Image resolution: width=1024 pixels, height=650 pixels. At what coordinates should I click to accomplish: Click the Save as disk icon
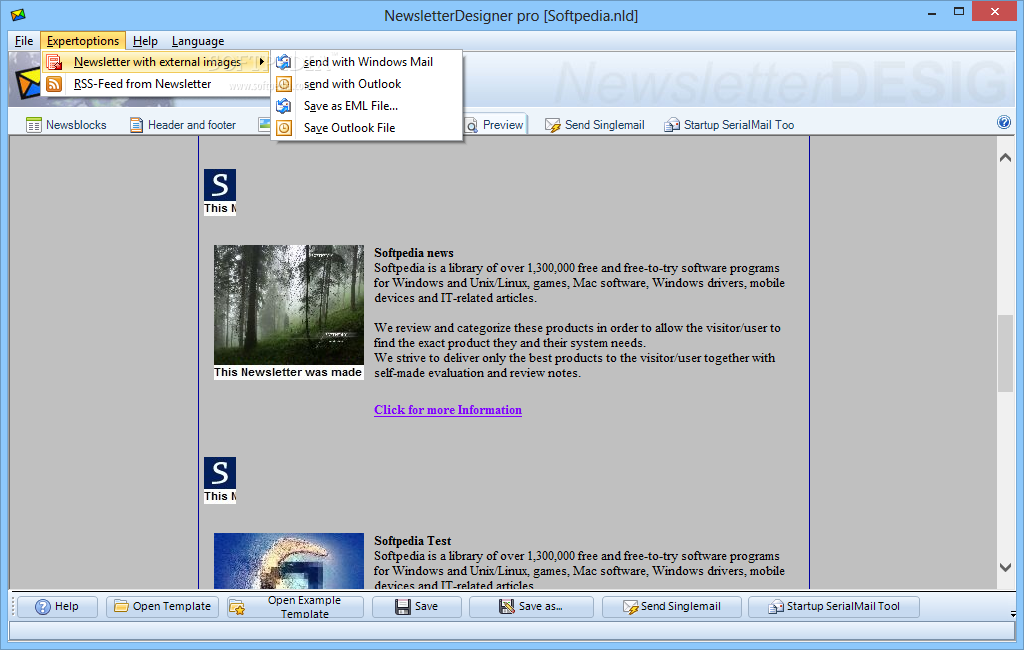click(507, 607)
